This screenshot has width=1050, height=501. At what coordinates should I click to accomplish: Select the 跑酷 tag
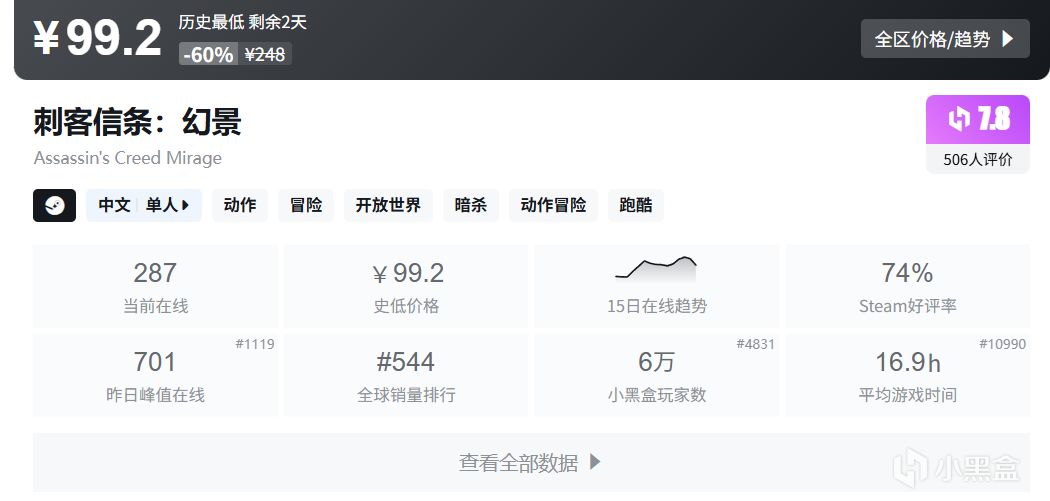pos(635,206)
